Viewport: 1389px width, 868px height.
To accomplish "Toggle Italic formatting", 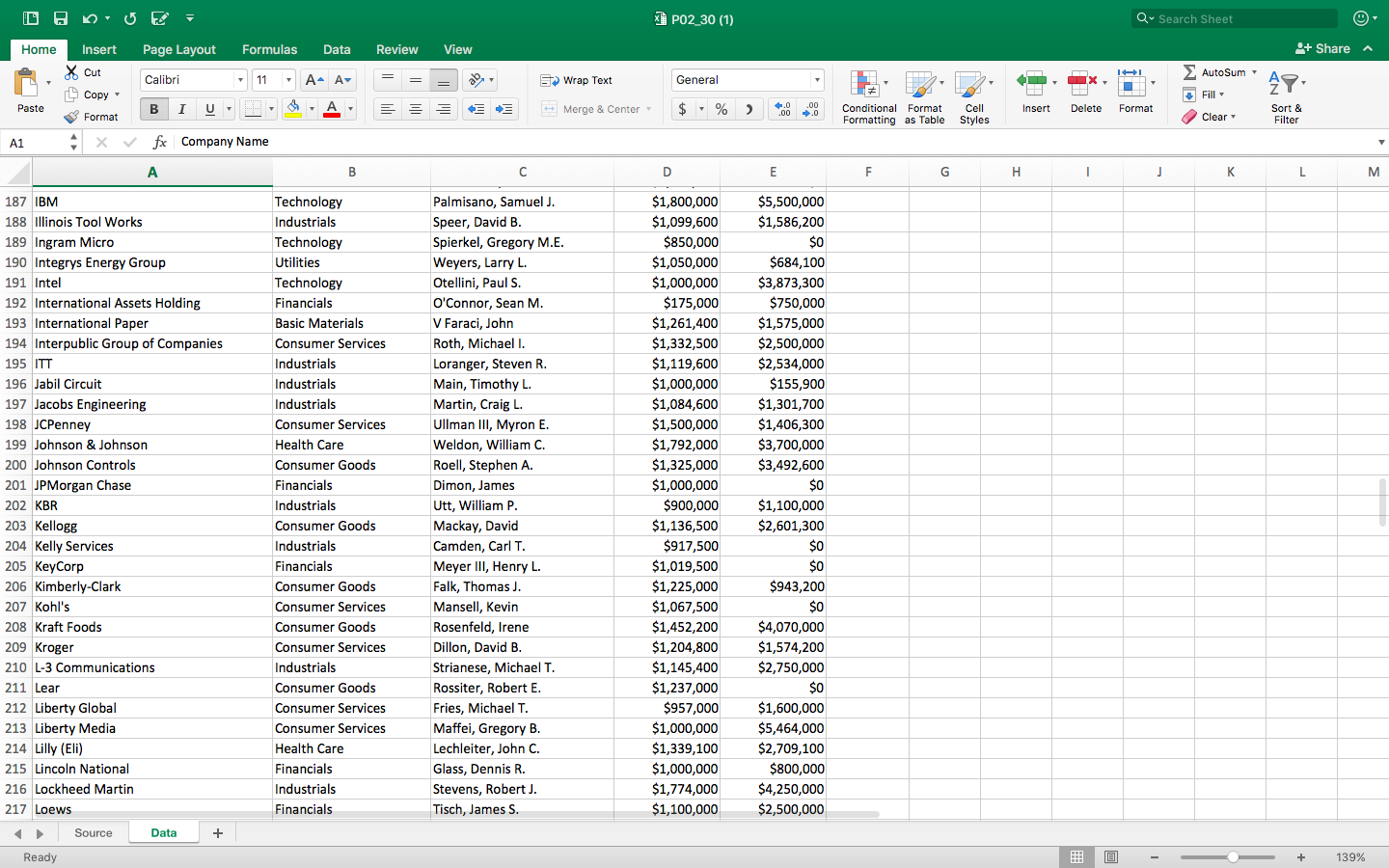I will point(181,109).
